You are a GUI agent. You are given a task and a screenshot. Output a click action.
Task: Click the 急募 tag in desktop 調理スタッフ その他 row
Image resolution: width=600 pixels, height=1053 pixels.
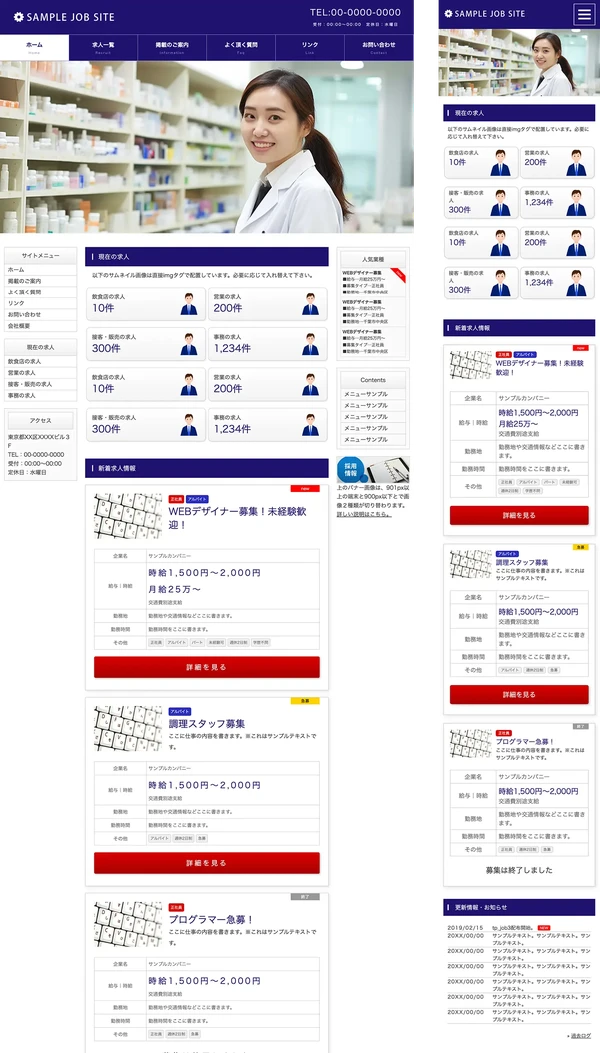click(x=202, y=838)
